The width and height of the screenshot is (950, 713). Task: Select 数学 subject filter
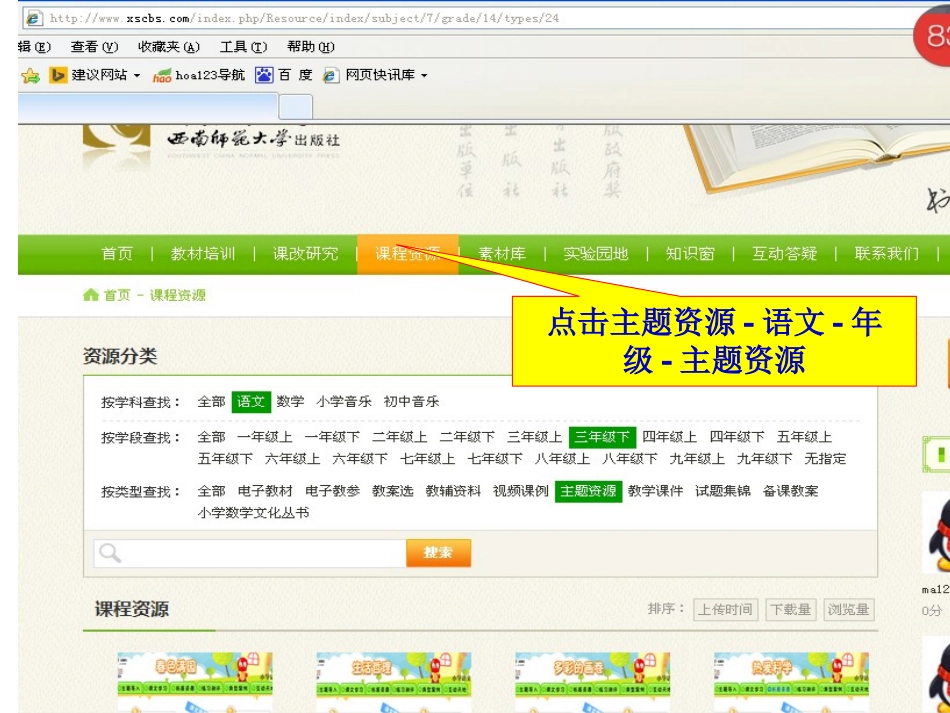point(290,402)
